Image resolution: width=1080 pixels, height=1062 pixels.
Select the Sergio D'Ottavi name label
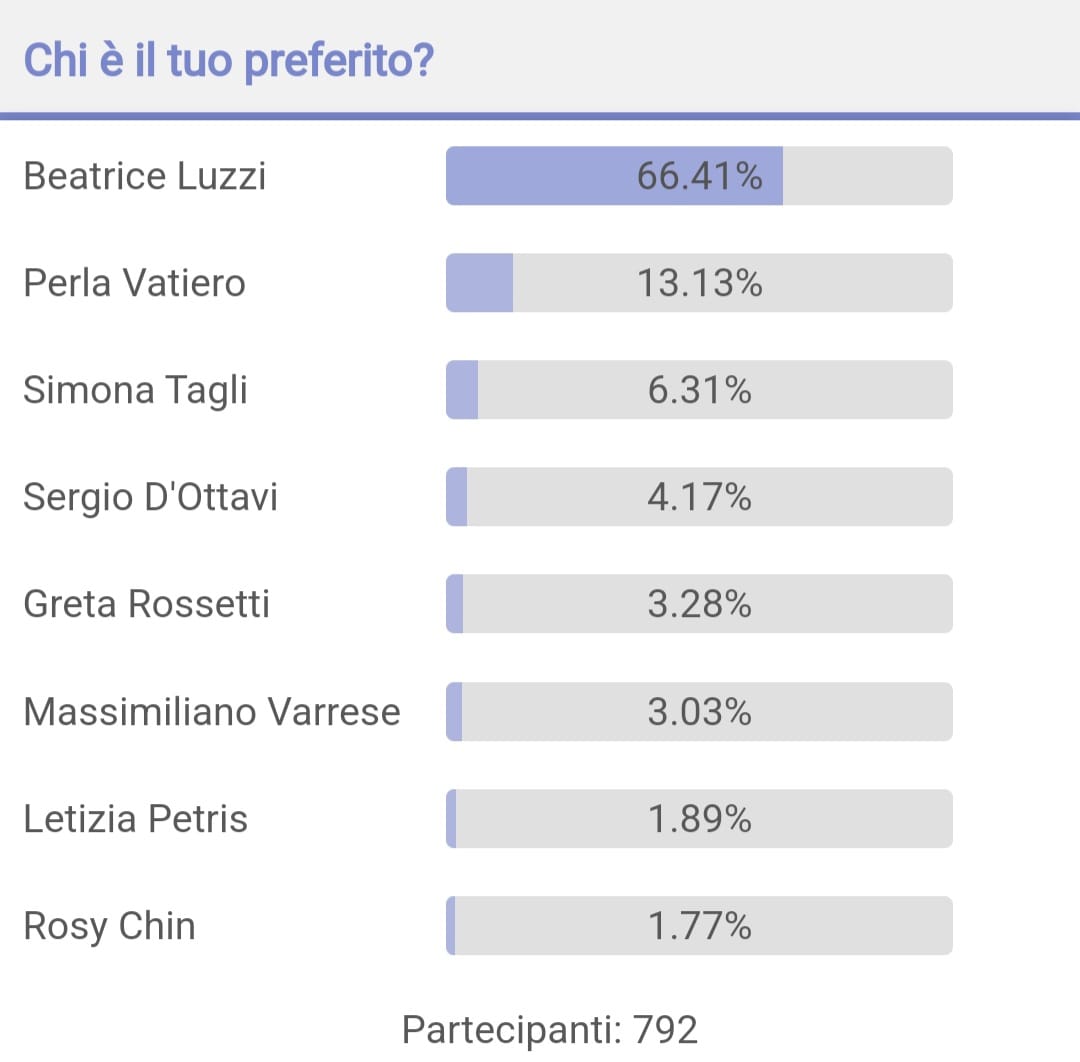click(150, 497)
